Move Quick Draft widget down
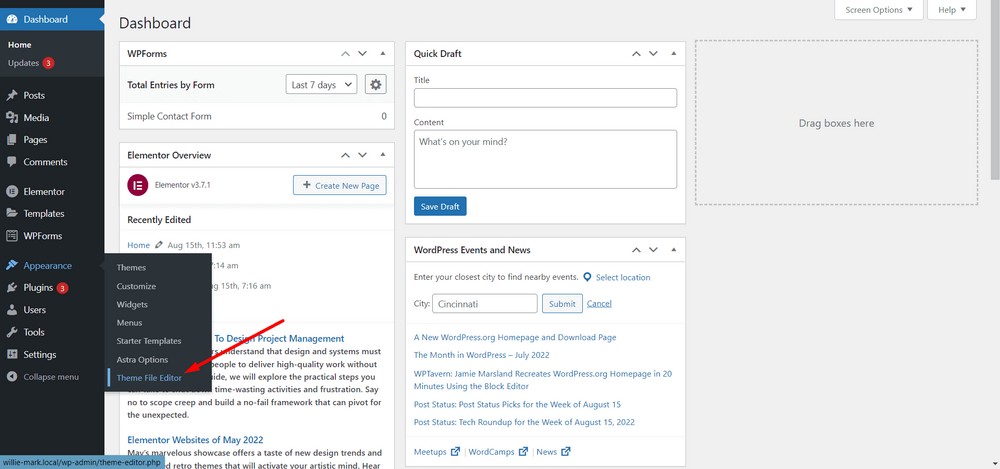1000x469 pixels. point(653,54)
